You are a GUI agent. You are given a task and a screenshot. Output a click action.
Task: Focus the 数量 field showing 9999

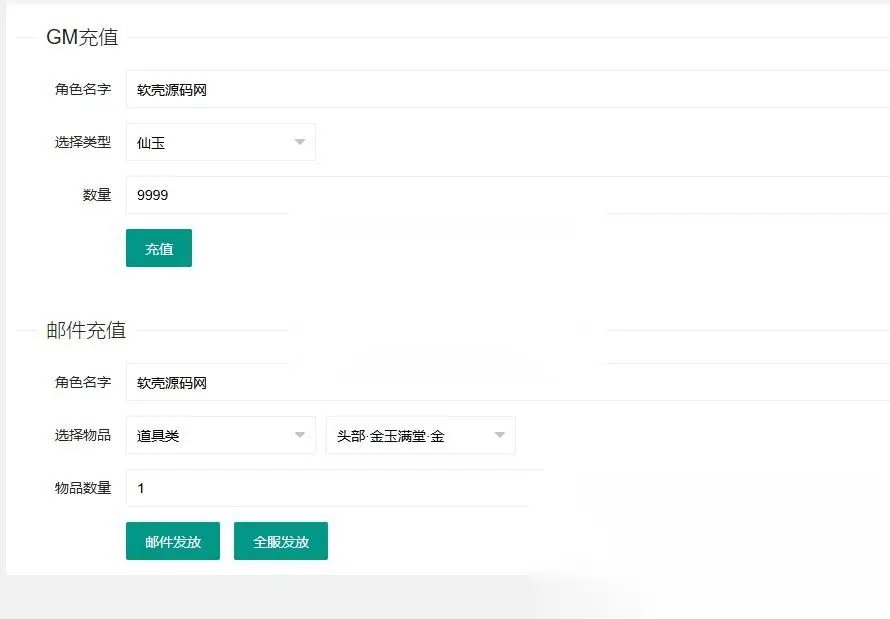pyautogui.click(x=508, y=195)
